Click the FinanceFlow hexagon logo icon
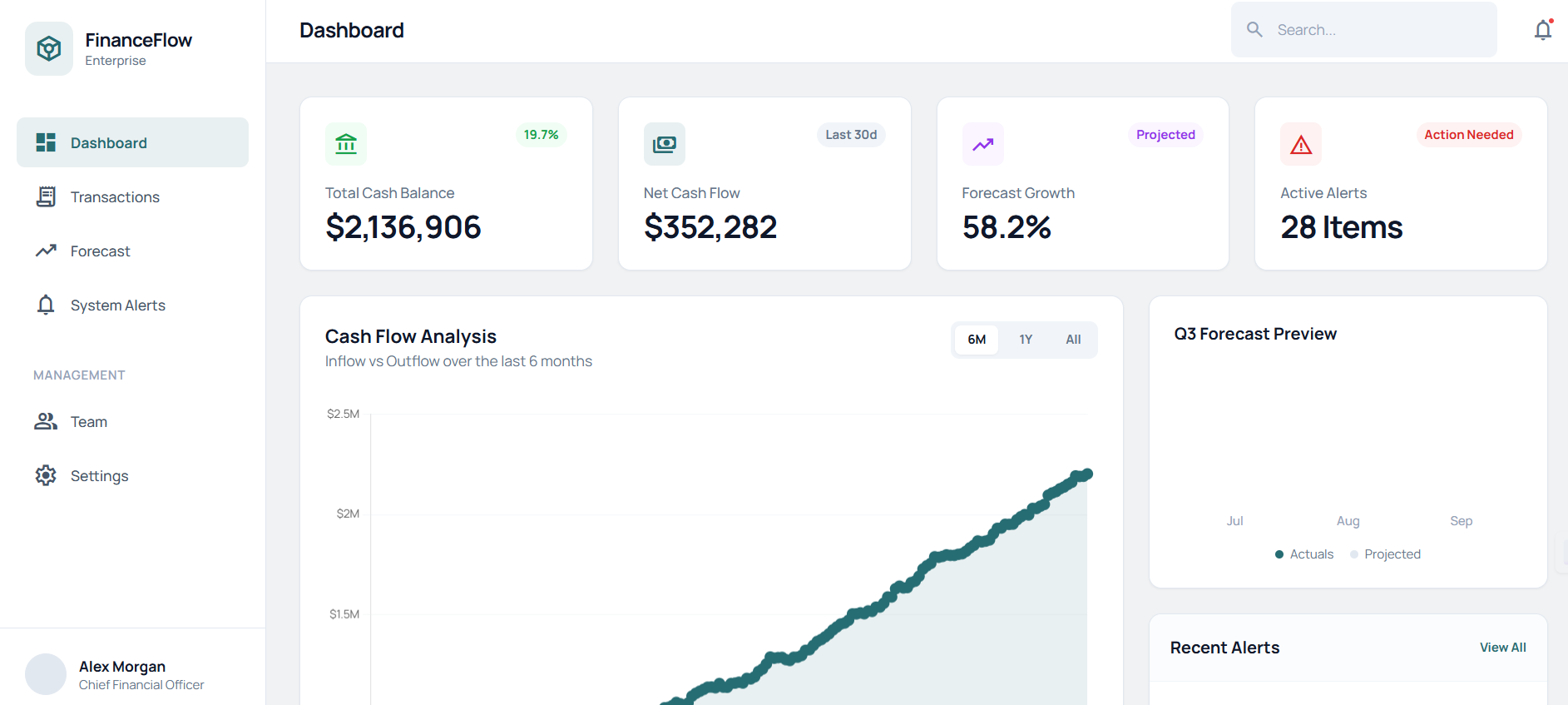This screenshot has height=705, width=1568. tap(49, 49)
